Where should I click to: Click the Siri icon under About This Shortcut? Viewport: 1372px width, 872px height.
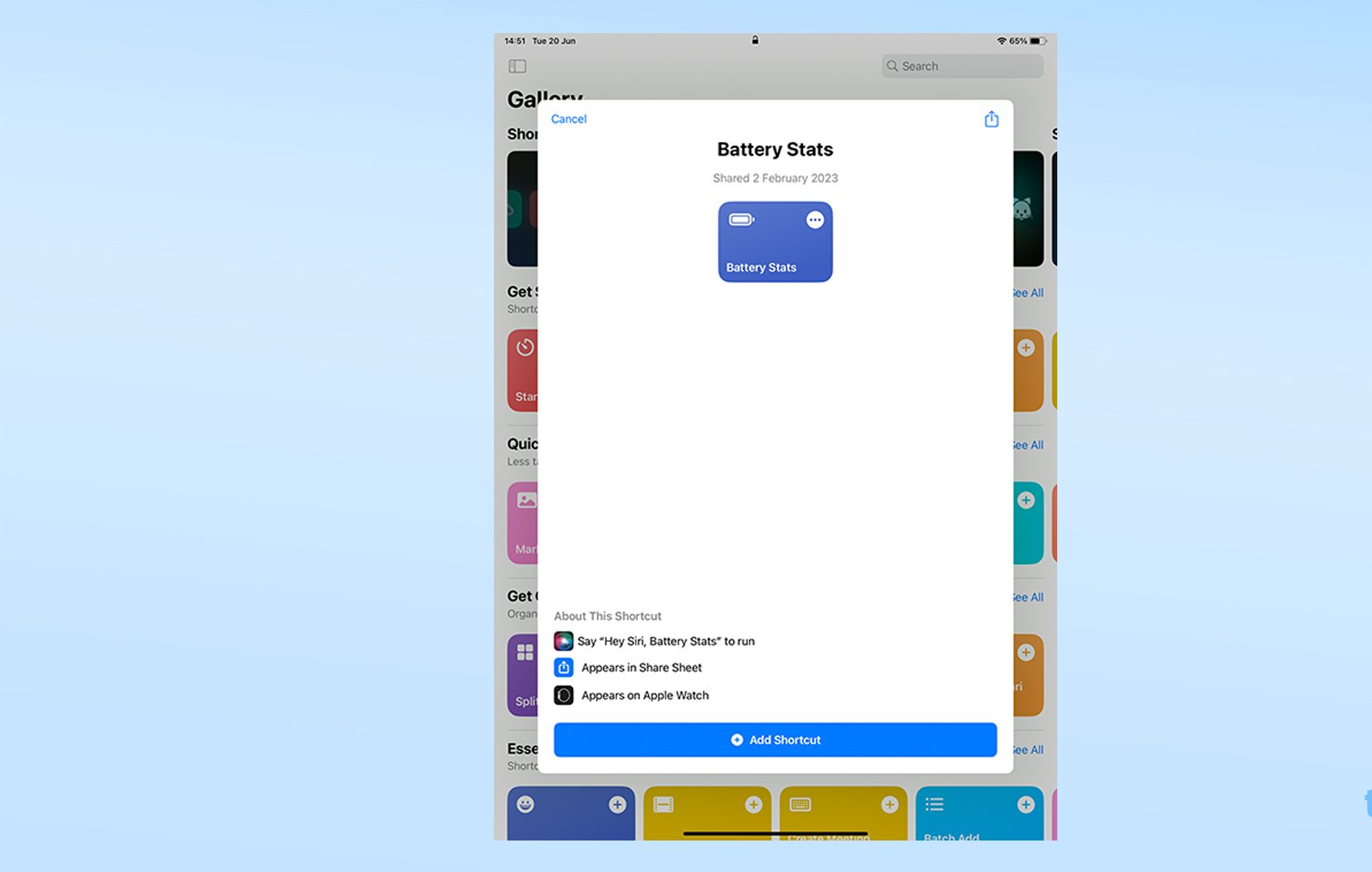pyautogui.click(x=563, y=641)
